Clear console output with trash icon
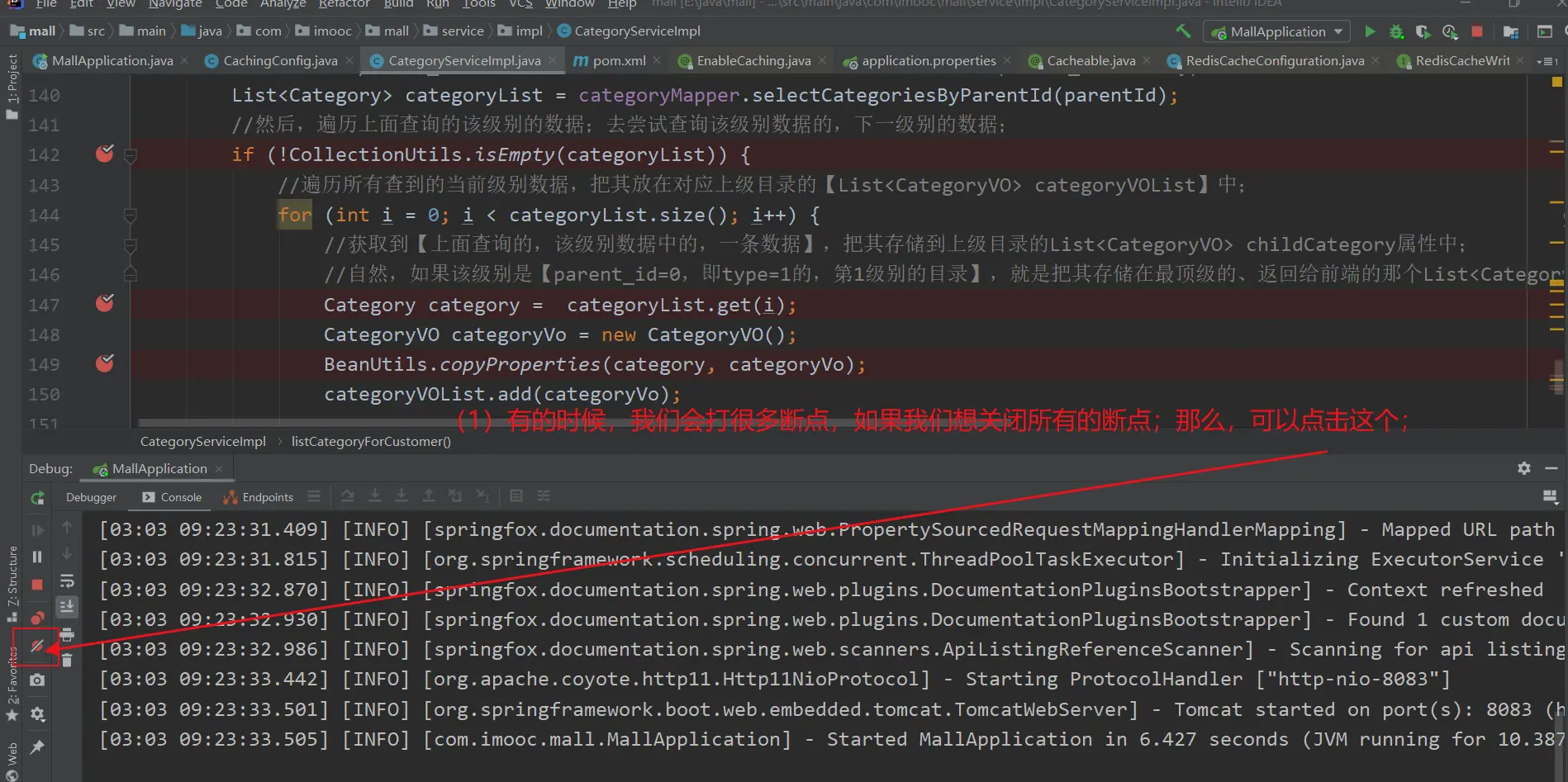Image resolution: width=1568 pixels, height=782 pixels. tap(67, 661)
